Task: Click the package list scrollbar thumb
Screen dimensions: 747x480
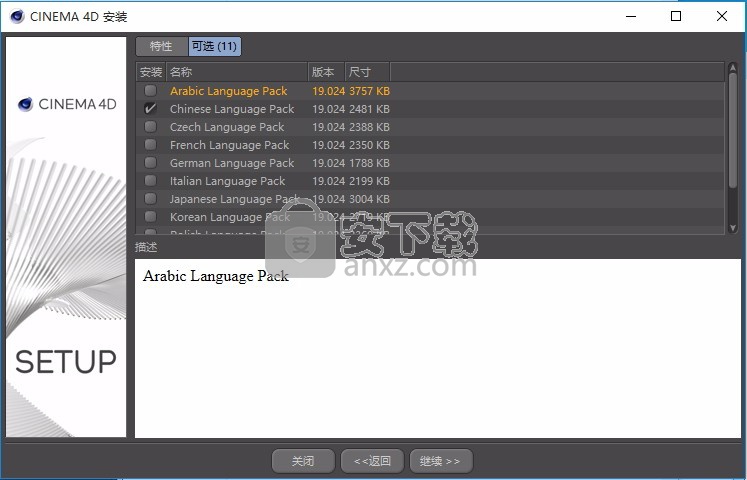Action: [x=733, y=130]
